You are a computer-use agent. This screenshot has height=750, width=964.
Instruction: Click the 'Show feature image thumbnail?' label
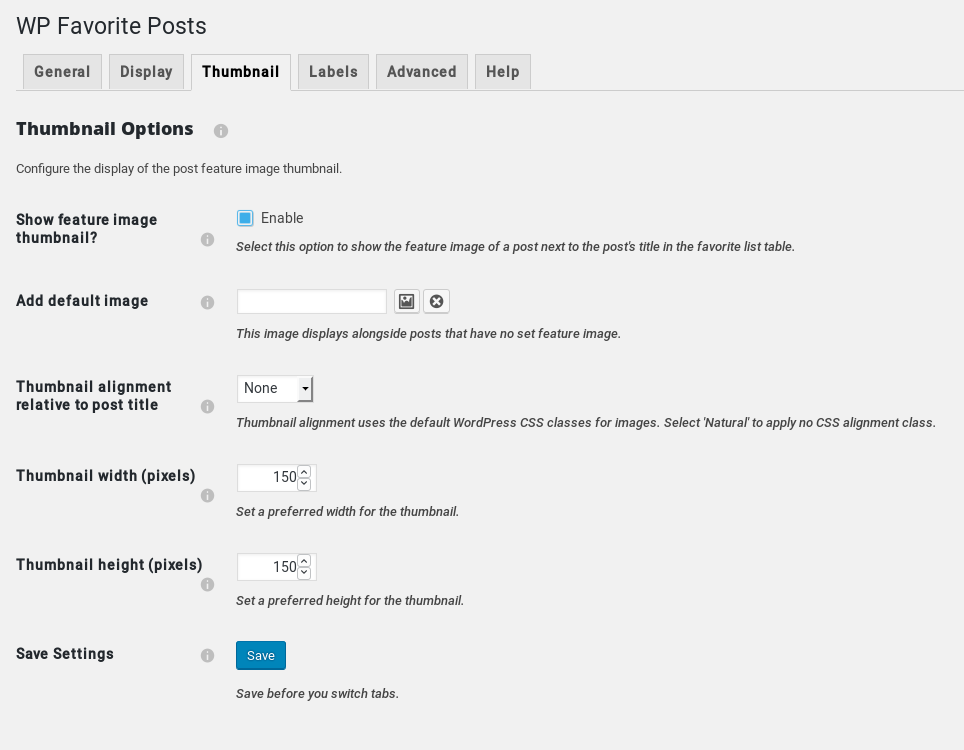(x=87, y=229)
